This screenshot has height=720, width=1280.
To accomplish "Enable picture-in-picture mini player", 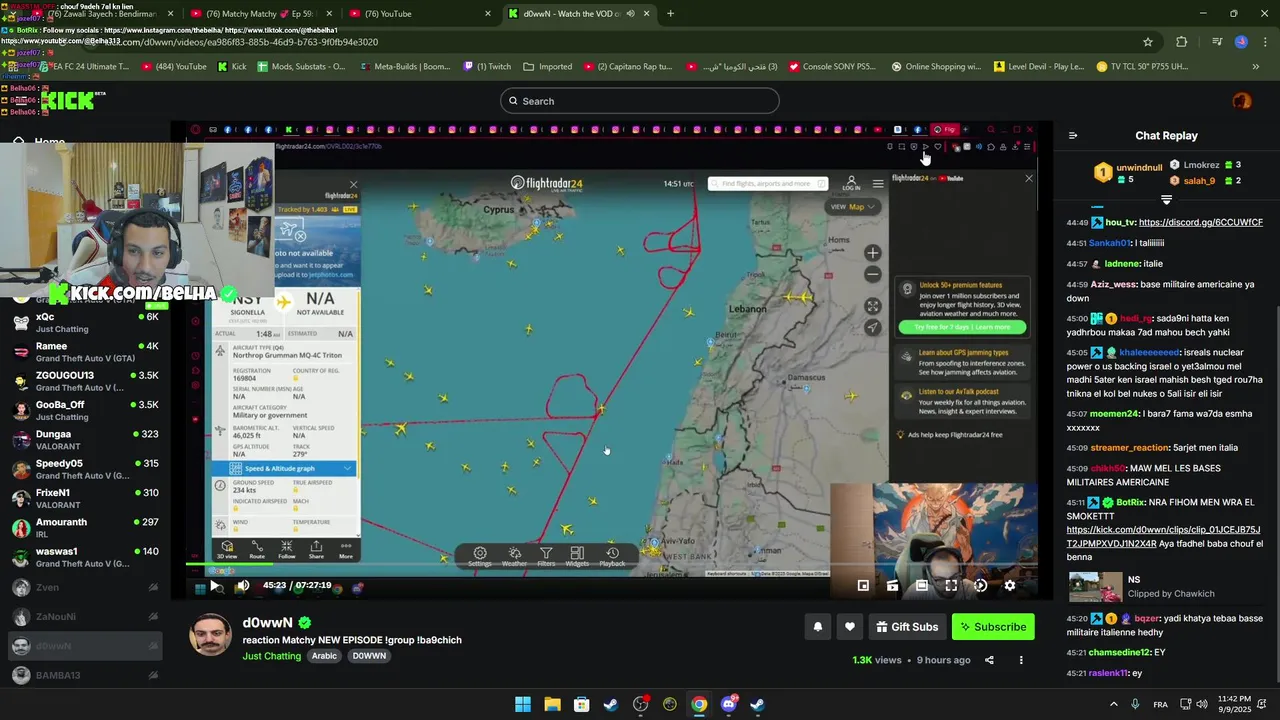I will point(863,586).
